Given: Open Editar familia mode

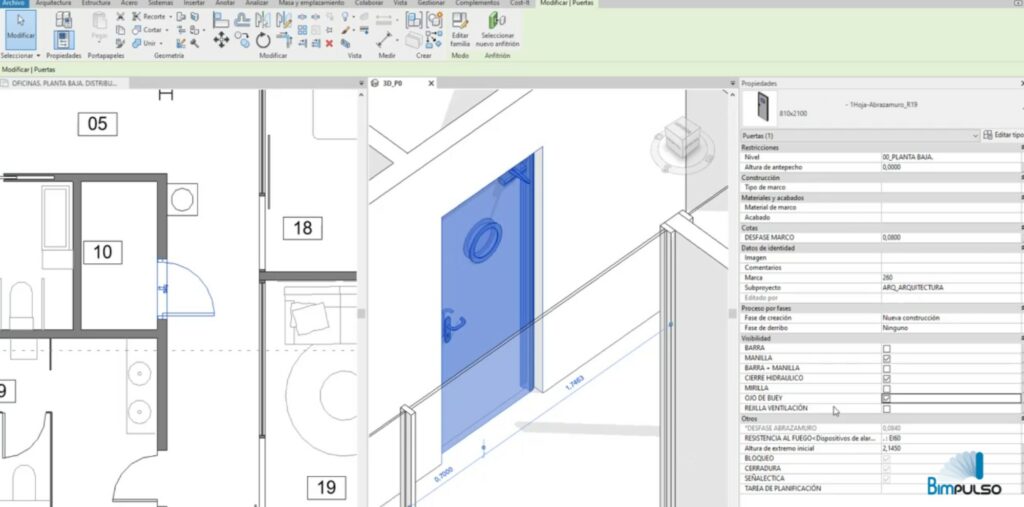Looking at the screenshot, I should click(460, 30).
